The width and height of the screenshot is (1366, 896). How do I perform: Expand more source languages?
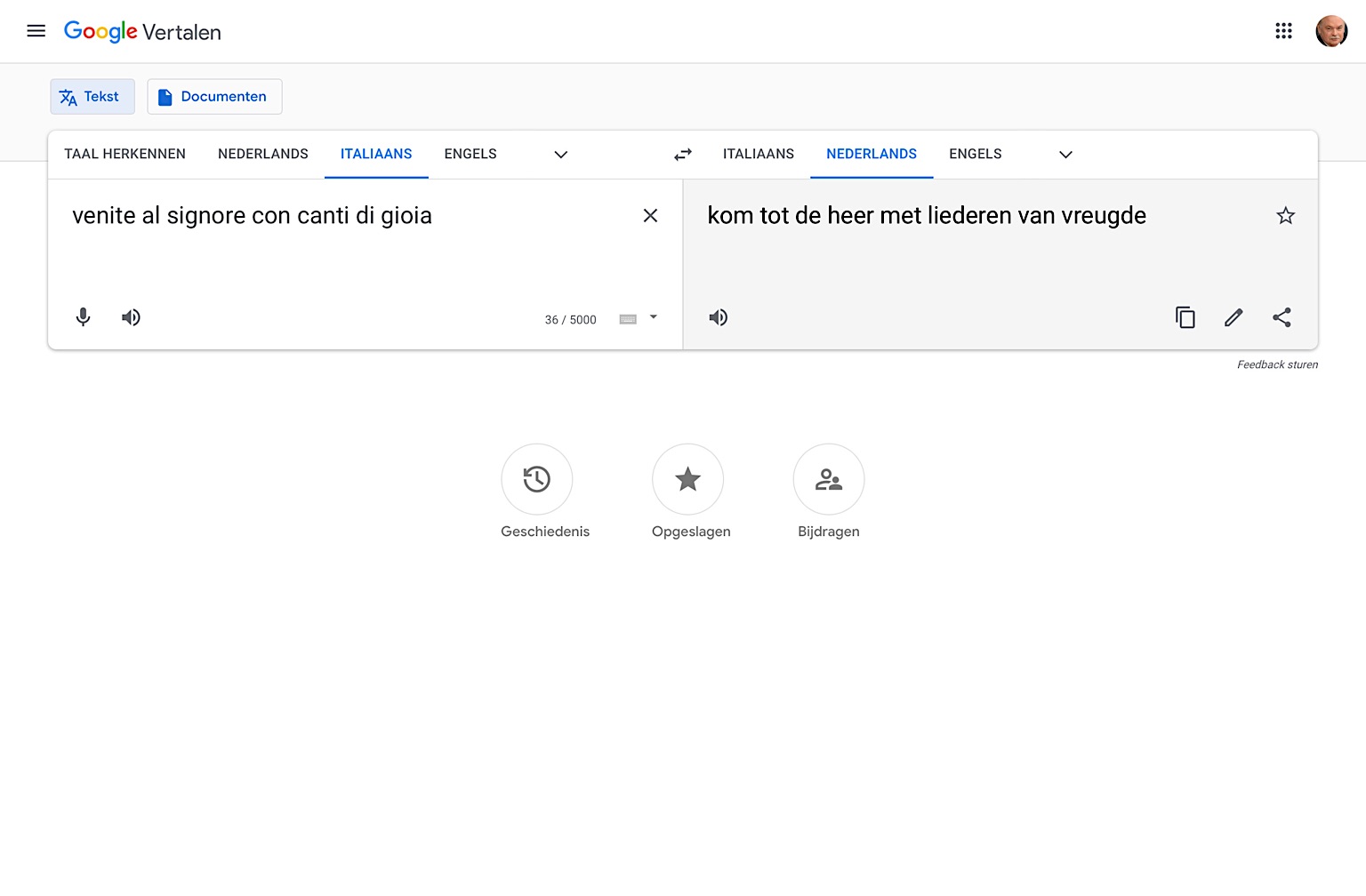click(560, 155)
